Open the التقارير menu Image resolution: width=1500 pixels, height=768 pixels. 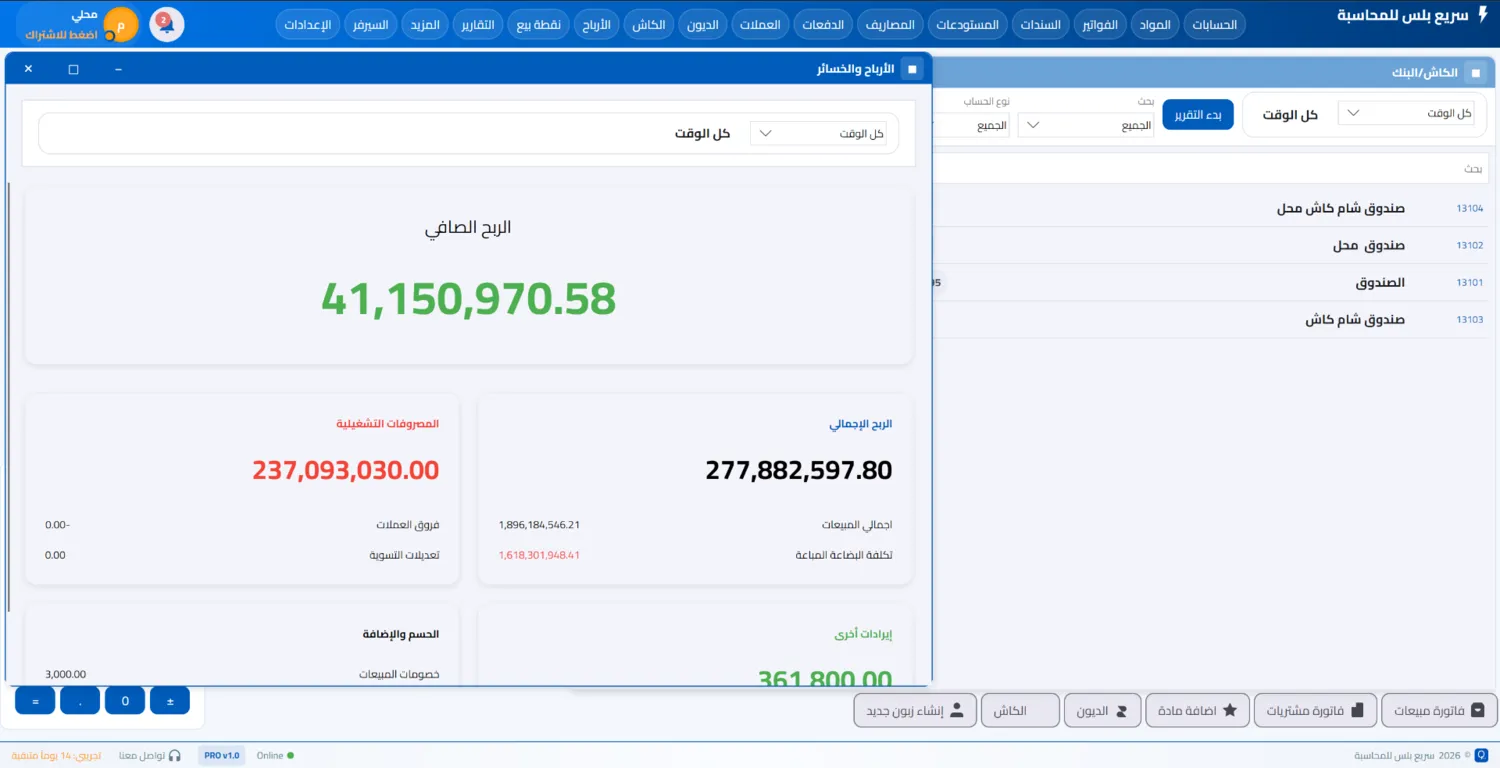pyautogui.click(x=480, y=25)
